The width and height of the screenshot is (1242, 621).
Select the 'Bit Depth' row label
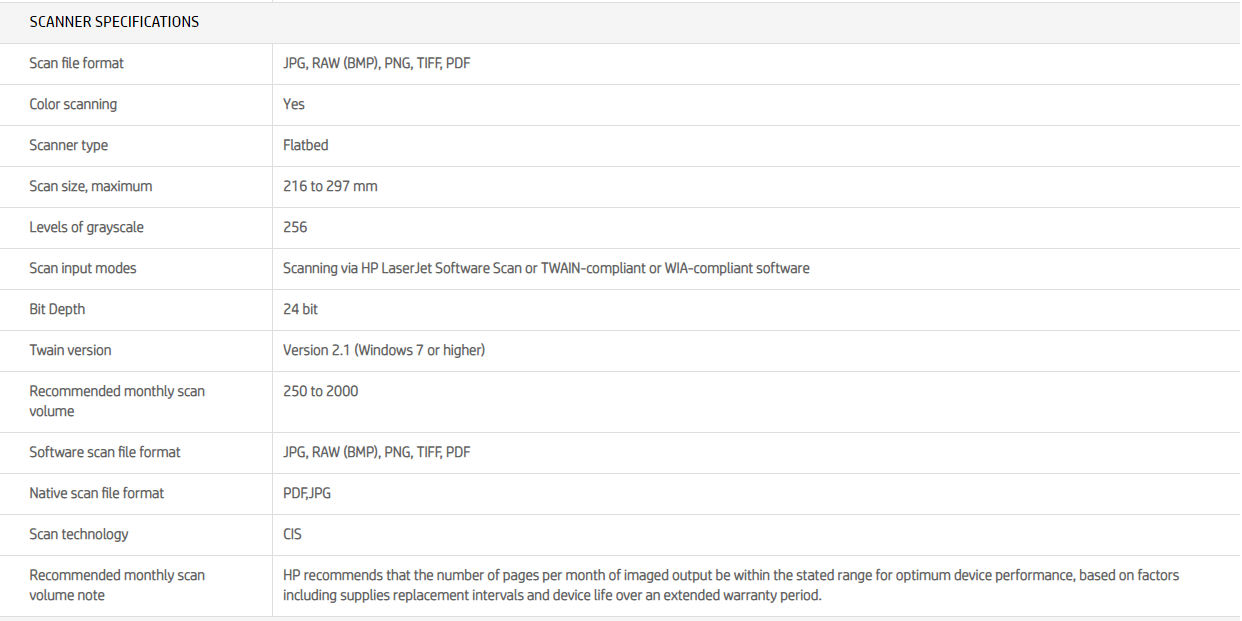tap(57, 309)
